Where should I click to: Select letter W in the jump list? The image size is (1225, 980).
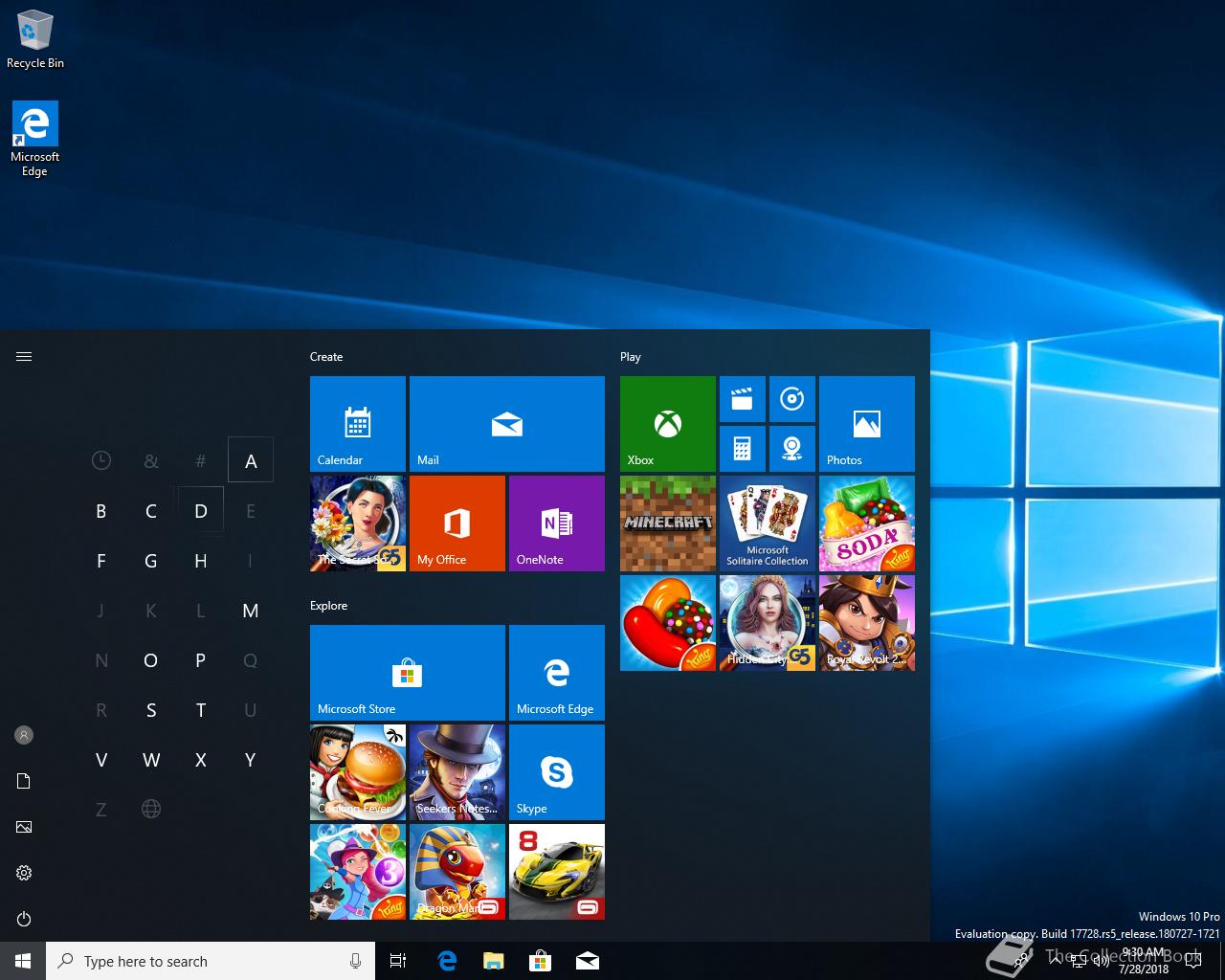pos(151,760)
